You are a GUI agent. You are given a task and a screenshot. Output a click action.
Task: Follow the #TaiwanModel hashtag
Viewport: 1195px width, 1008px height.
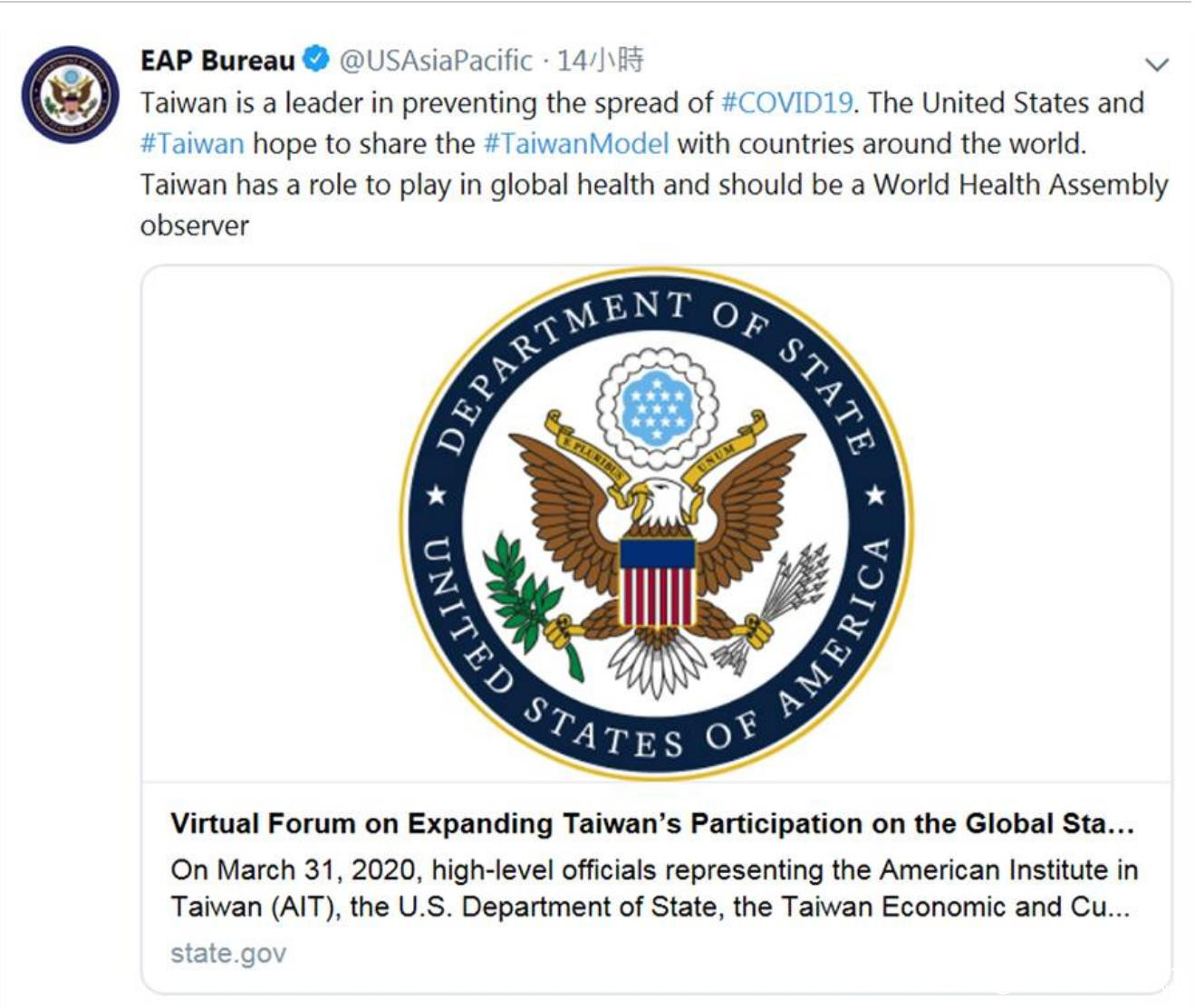pyautogui.click(x=576, y=143)
